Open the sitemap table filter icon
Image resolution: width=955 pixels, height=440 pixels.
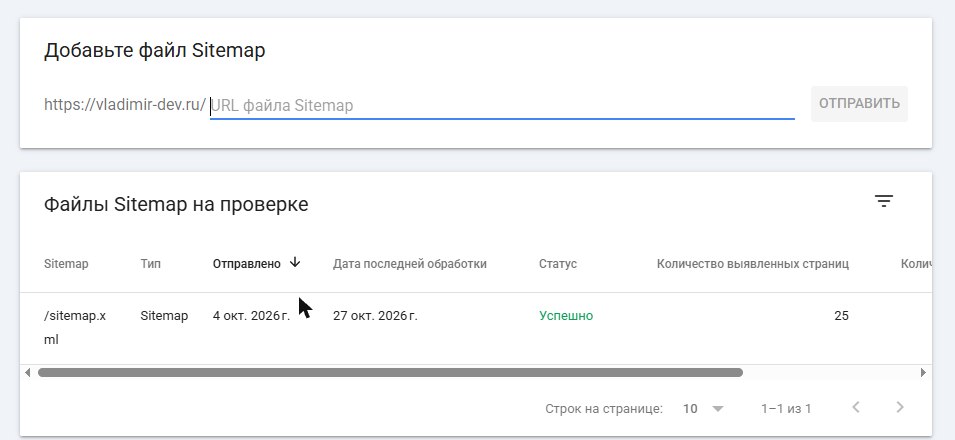(884, 201)
